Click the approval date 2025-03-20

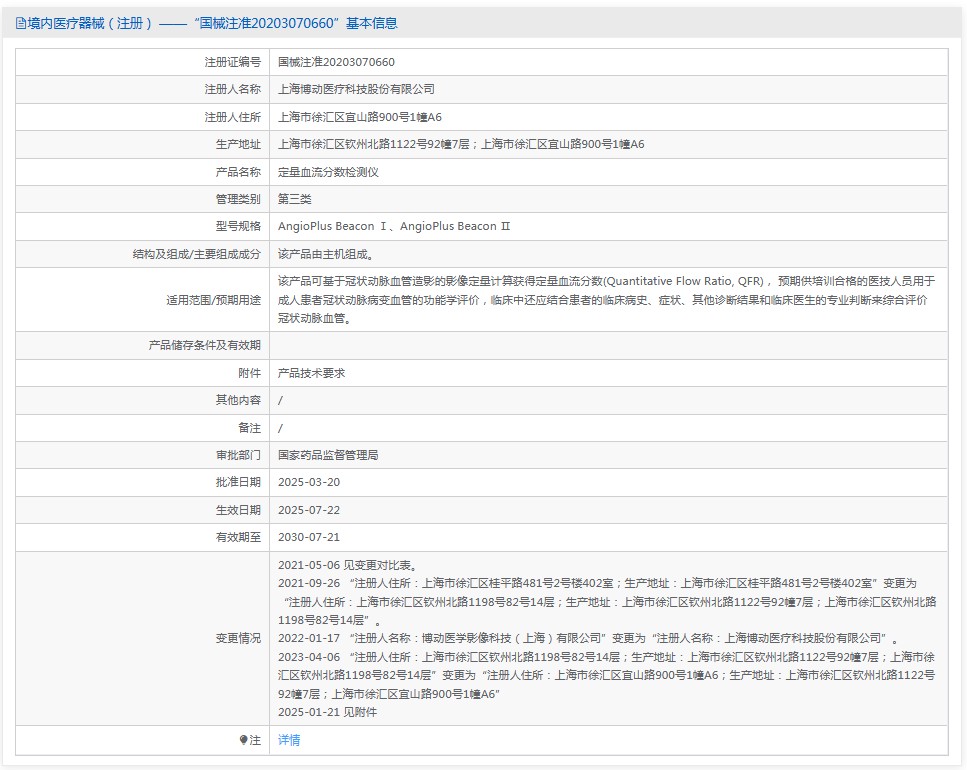tap(309, 482)
